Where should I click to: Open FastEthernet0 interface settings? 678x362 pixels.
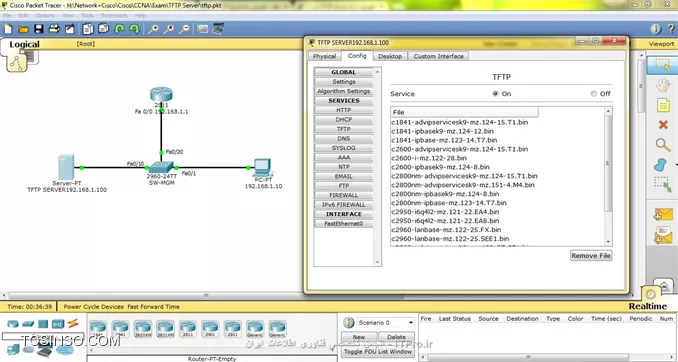point(344,224)
